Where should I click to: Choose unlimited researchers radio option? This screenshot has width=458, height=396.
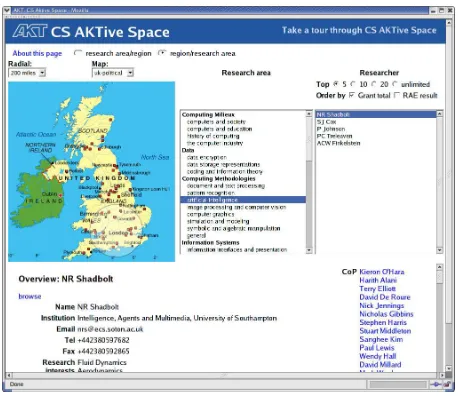(395, 84)
